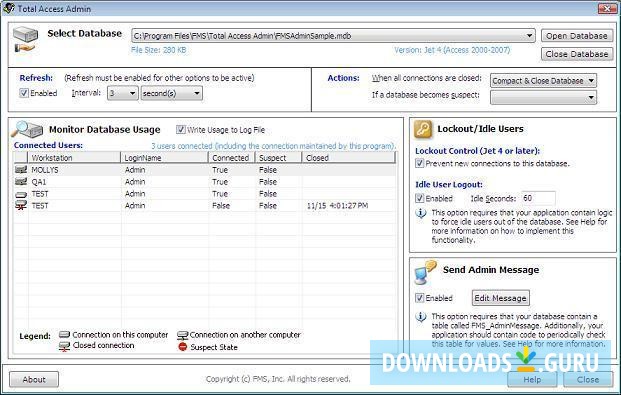Click the QA1 workstation row icon
The image size is (621, 395).
[x=21, y=181]
